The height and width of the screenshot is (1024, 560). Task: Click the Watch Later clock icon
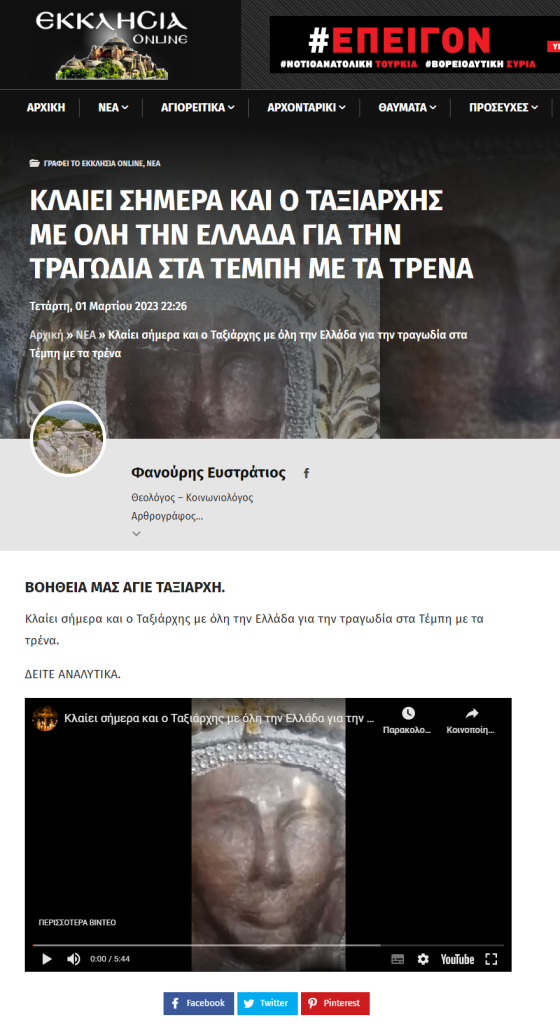(x=408, y=713)
